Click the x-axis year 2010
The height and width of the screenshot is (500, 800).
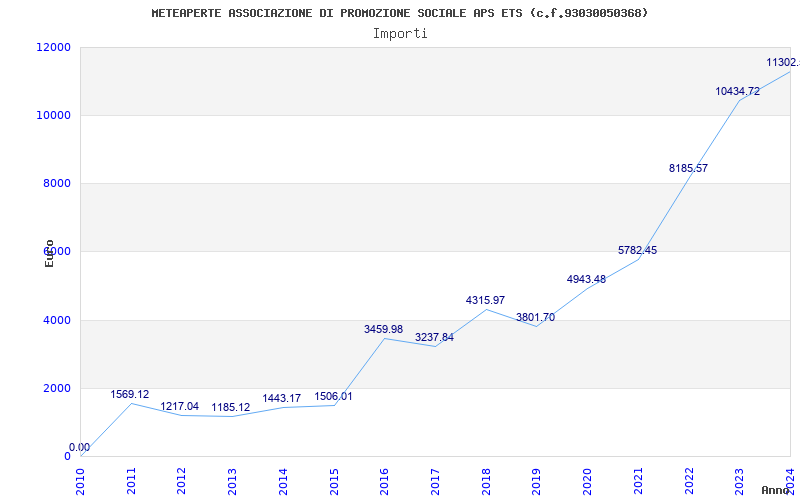click(x=81, y=481)
